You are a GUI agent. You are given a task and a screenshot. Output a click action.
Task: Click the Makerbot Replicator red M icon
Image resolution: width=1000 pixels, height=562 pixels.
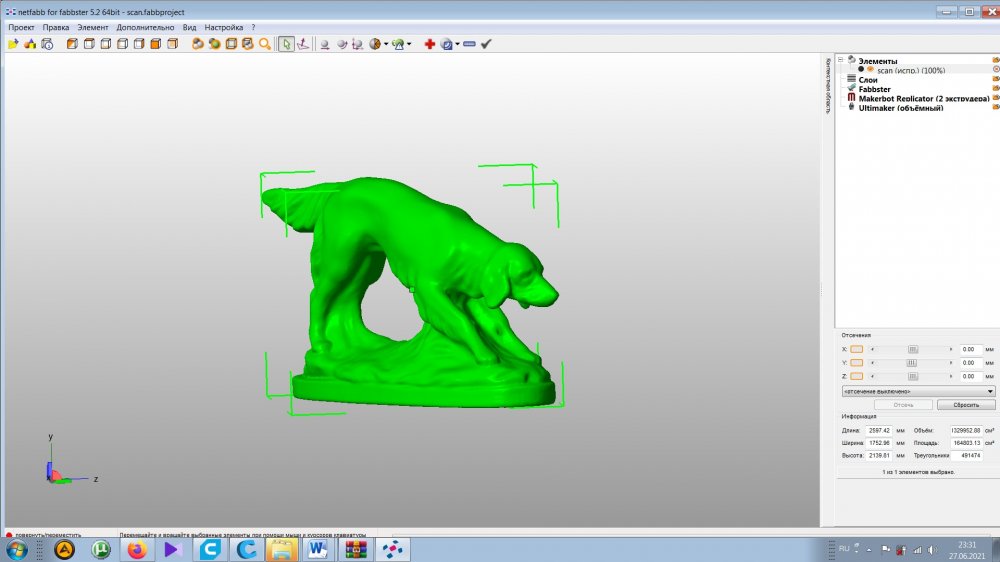(851, 98)
